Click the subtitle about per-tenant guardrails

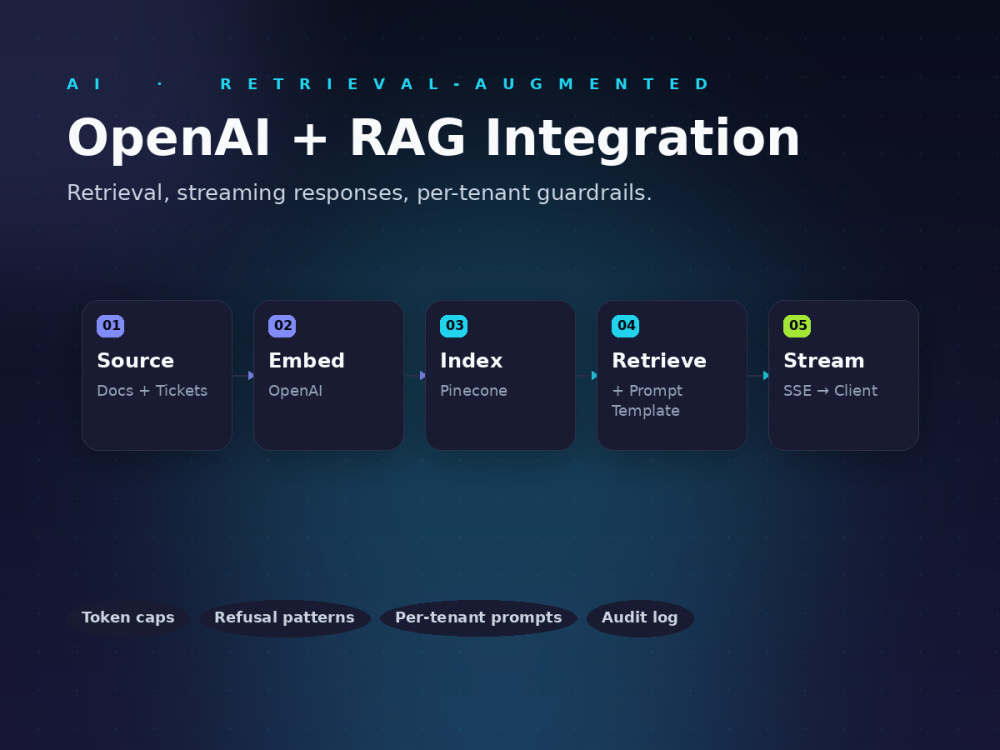(359, 193)
